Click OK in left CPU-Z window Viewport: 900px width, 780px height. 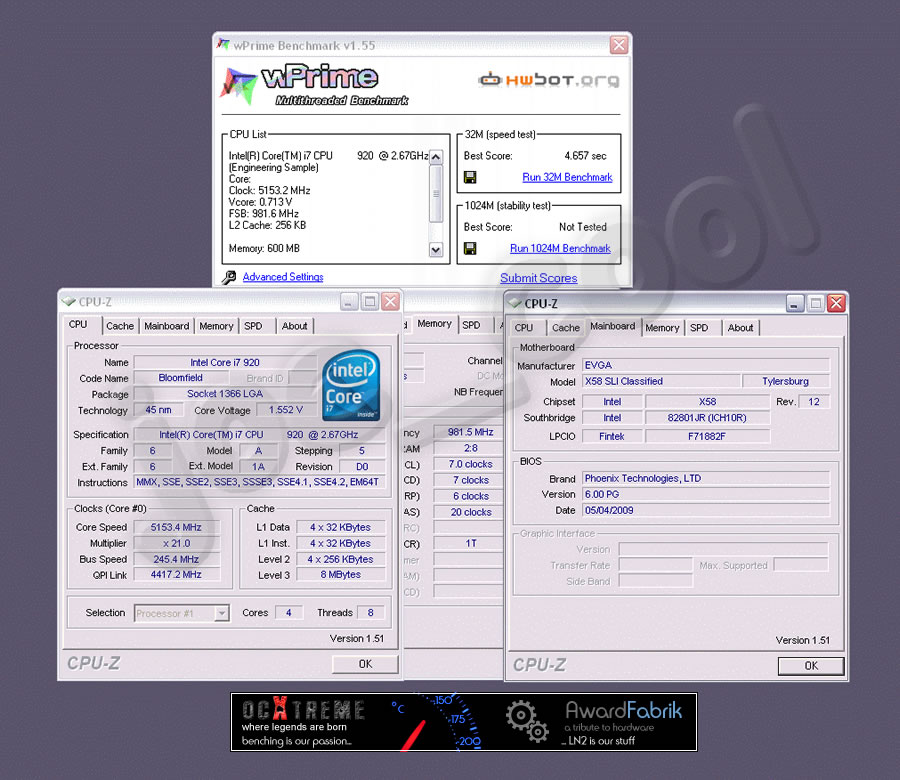(x=365, y=664)
